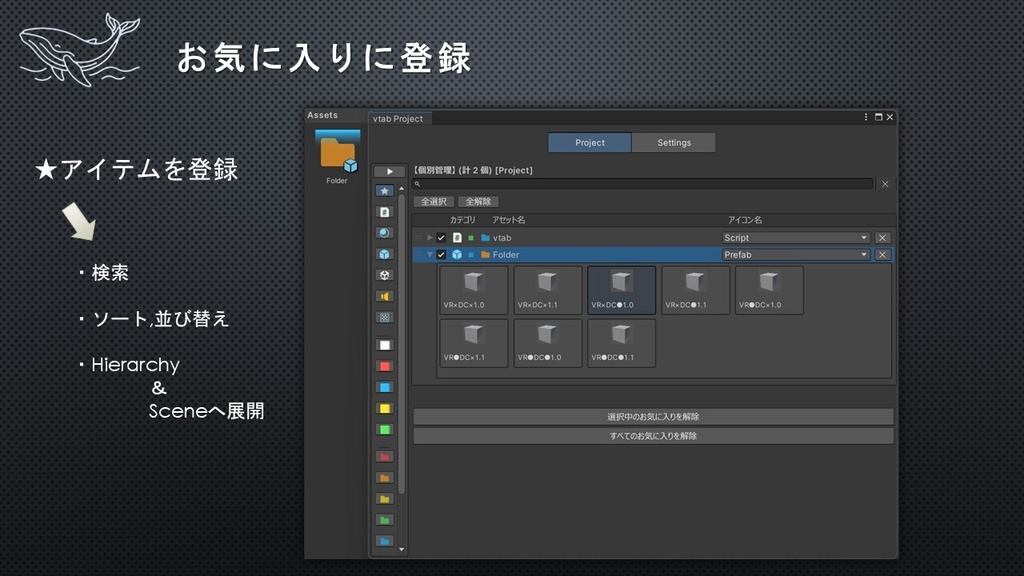
Task: Expand the vtab row disclosure triangle
Action: 430,238
